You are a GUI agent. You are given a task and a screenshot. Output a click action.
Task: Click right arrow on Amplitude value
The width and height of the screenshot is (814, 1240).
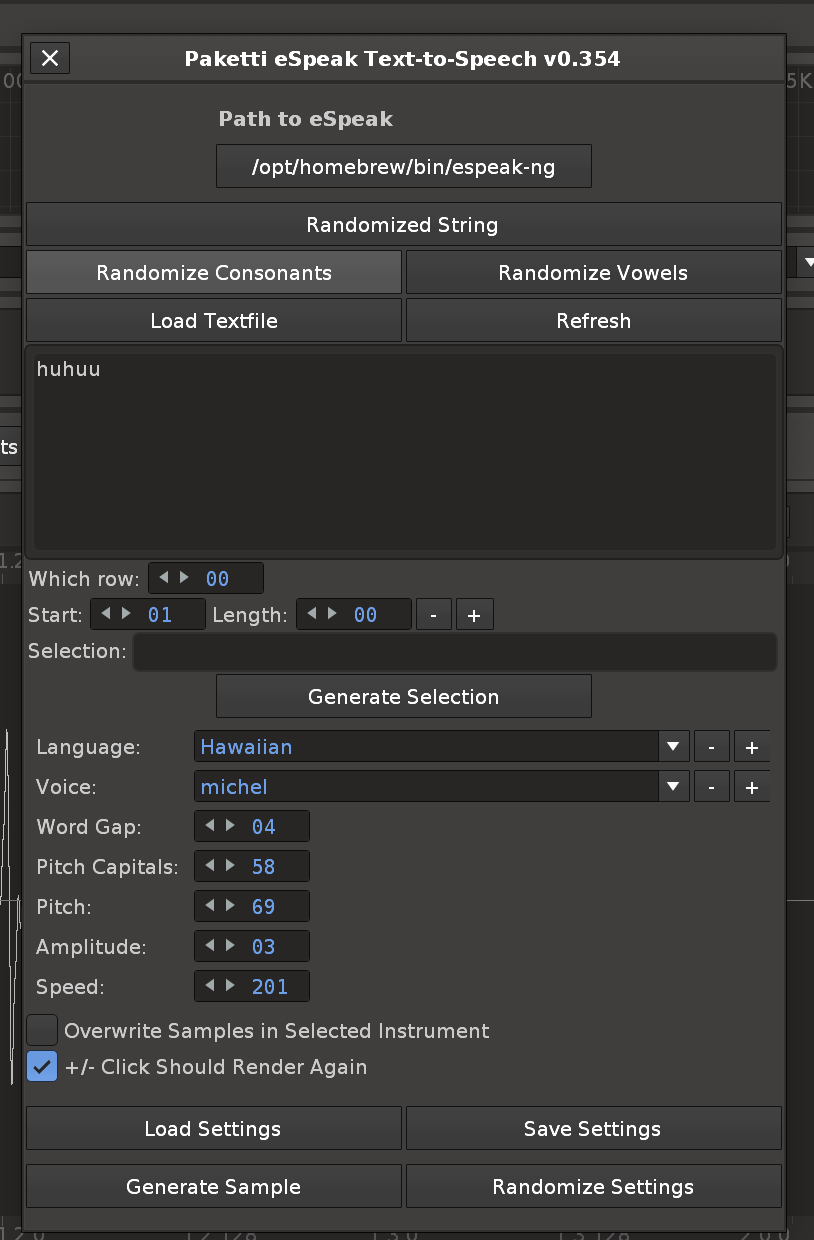[231, 946]
